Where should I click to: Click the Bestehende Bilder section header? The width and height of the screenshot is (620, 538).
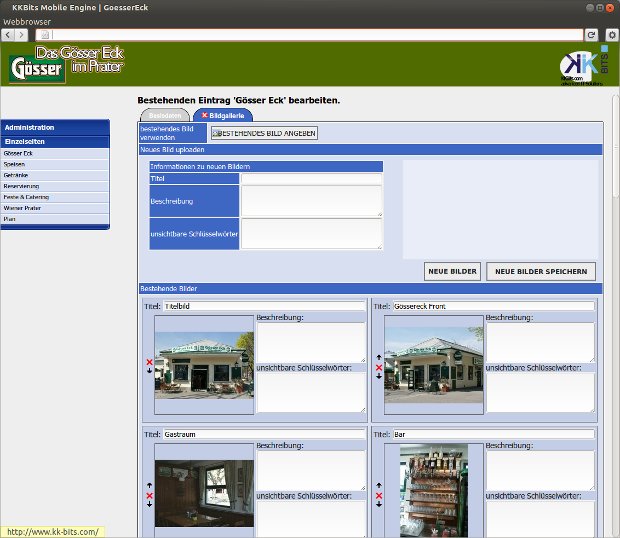pyautogui.click(x=370, y=289)
